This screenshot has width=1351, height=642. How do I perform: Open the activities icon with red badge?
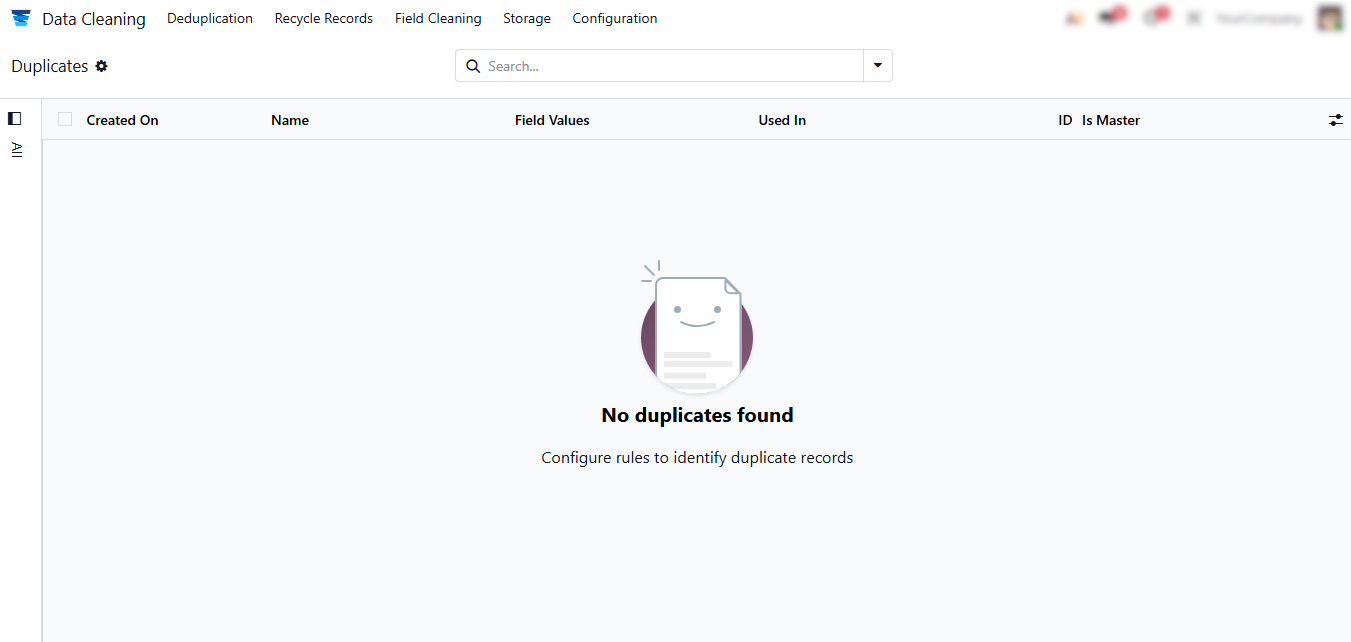pos(1153,18)
